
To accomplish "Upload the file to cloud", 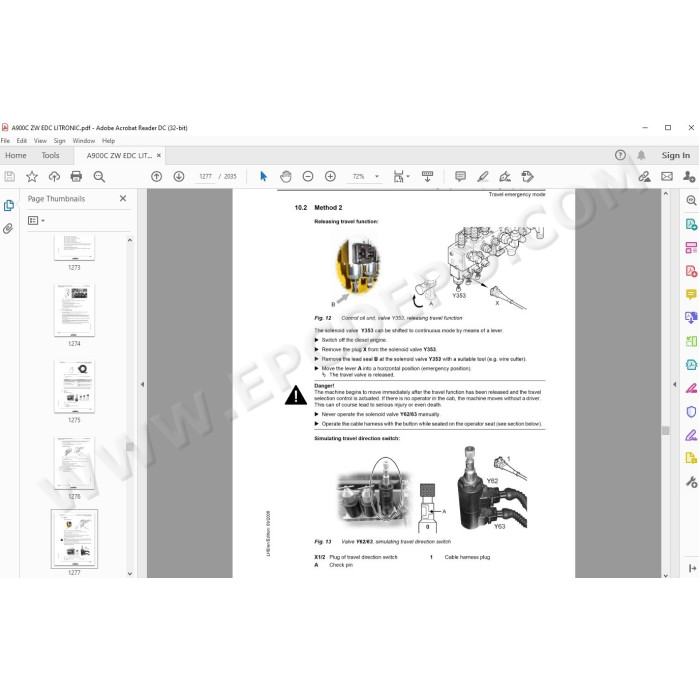I will coord(54,176).
